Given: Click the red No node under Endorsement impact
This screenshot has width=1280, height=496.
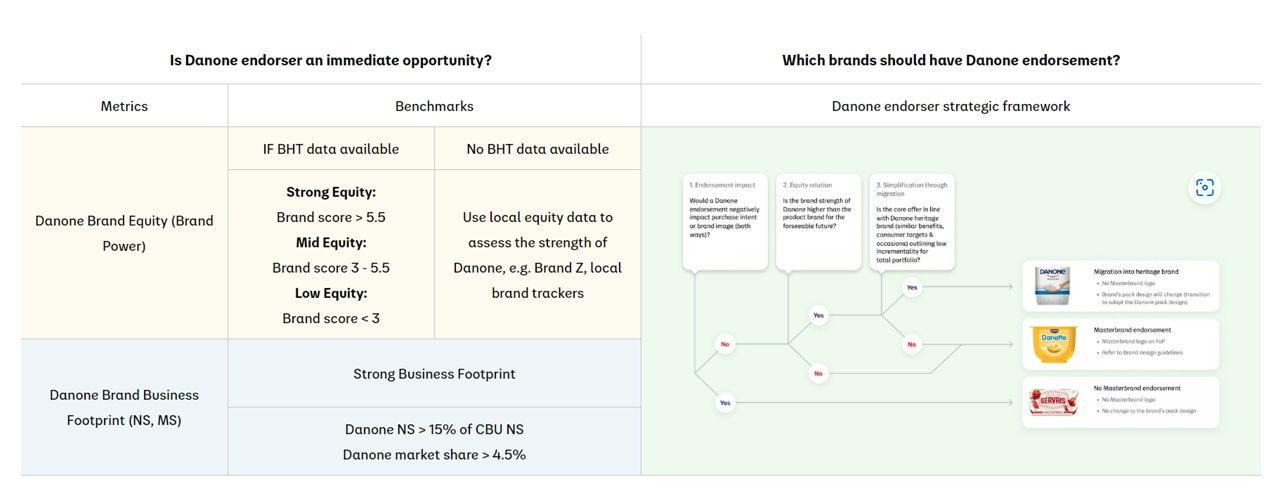Looking at the screenshot, I should click(x=725, y=344).
